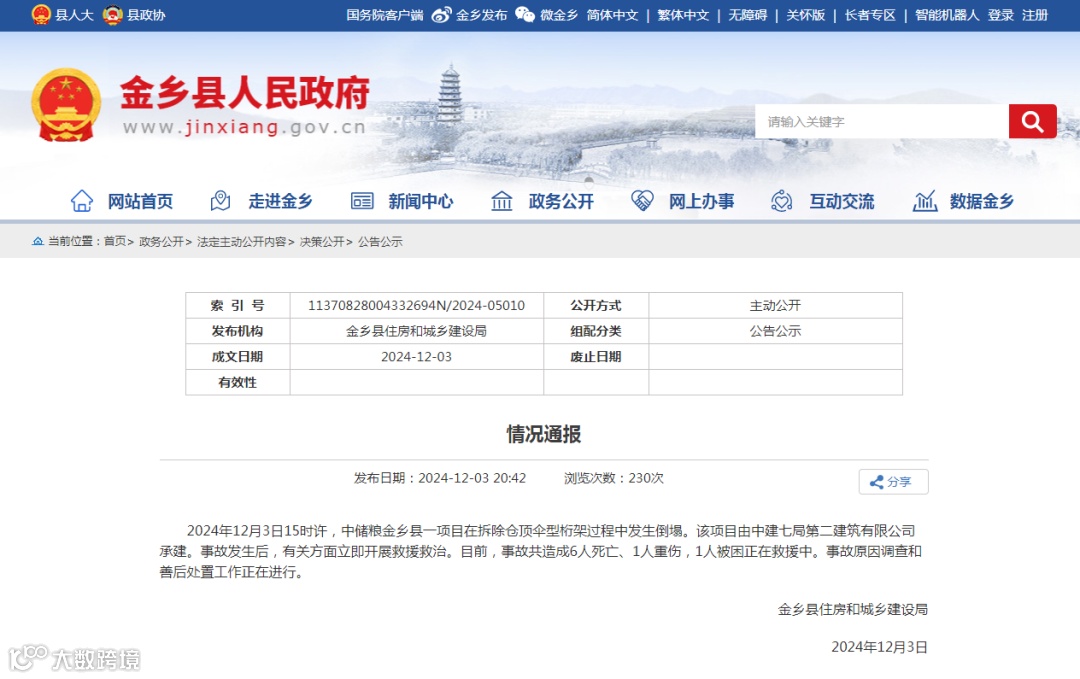
Task: Click the handshake heart icon beside 网上办事
Action: [642, 201]
